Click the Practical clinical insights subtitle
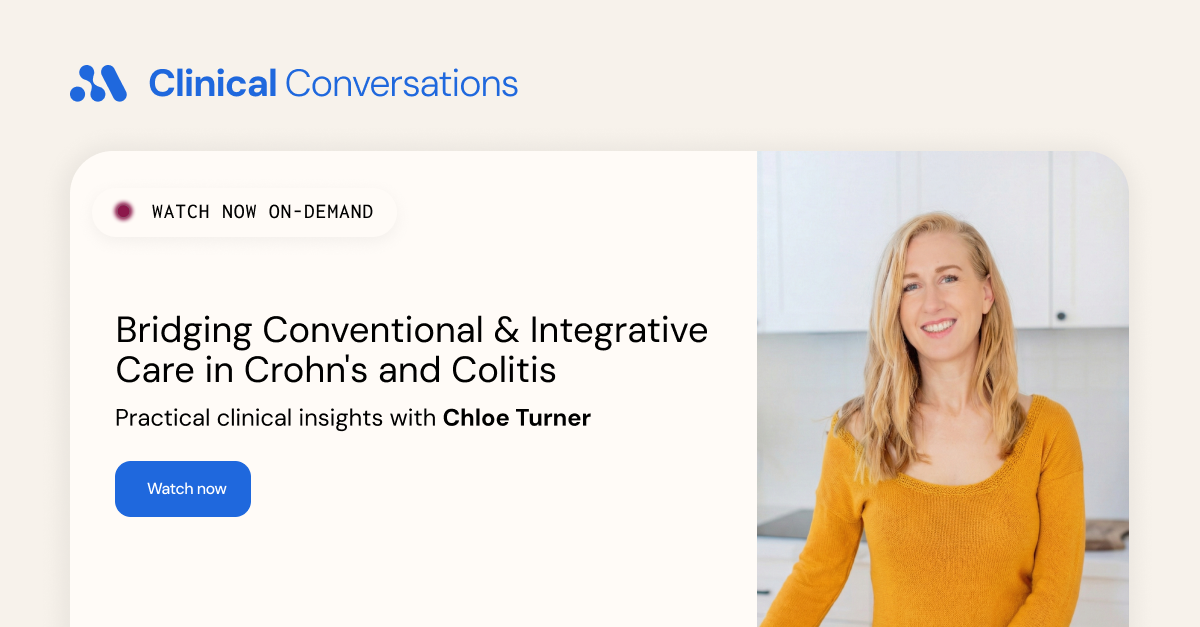Screen dimensions: 1200x627 coord(353,418)
